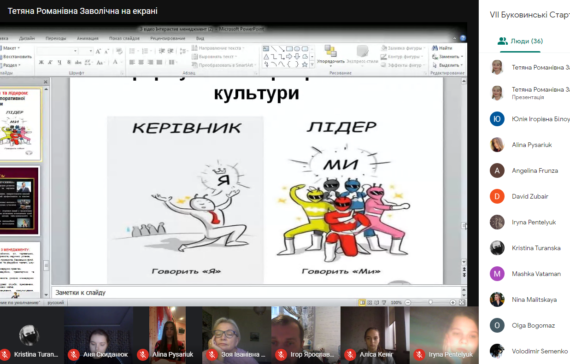Click the bold Ж formatting button

tap(41, 63)
